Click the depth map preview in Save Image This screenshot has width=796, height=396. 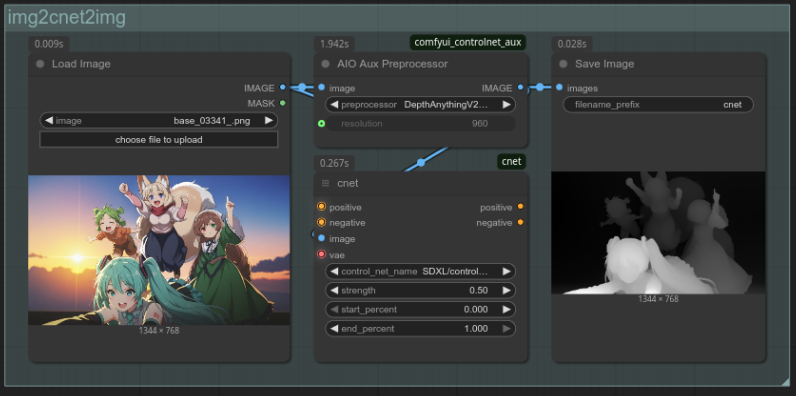[x=658, y=233]
